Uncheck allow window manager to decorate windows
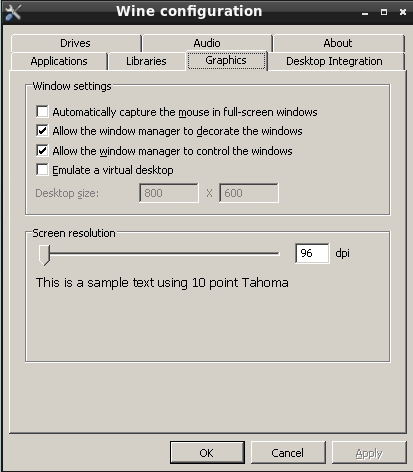The image size is (413, 472). coord(42,131)
